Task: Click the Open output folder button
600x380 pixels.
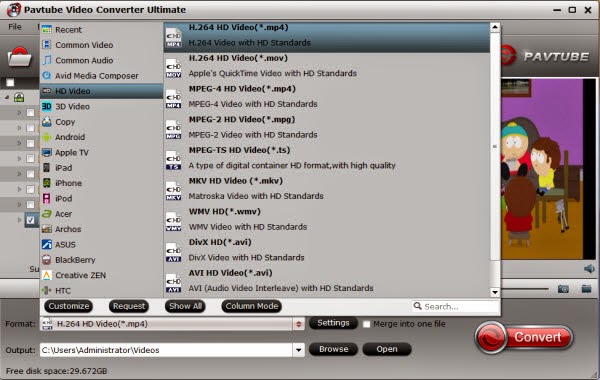Action: pos(387,349)
